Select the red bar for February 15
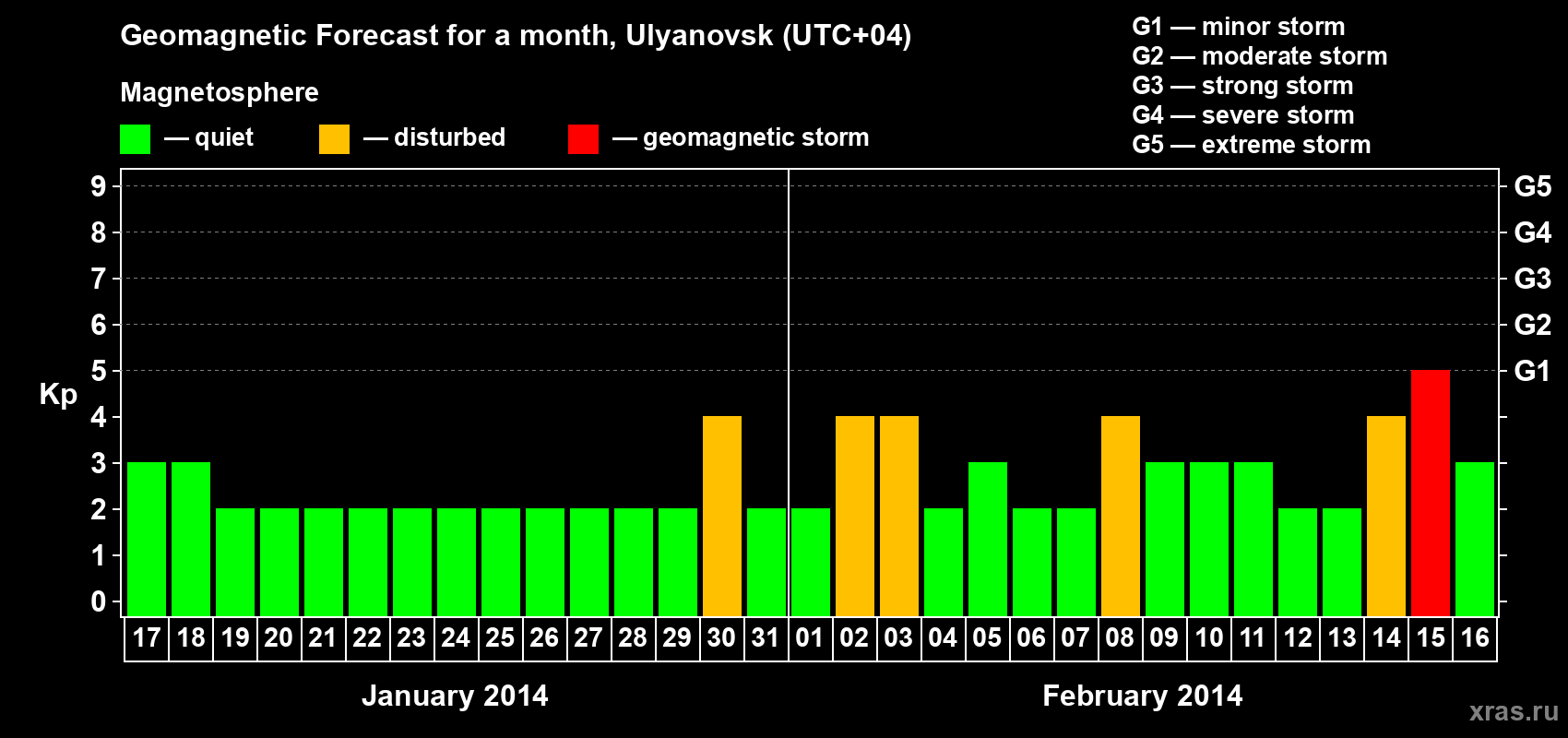This screenshot has height=738, width=1568. click(1431, 493)
